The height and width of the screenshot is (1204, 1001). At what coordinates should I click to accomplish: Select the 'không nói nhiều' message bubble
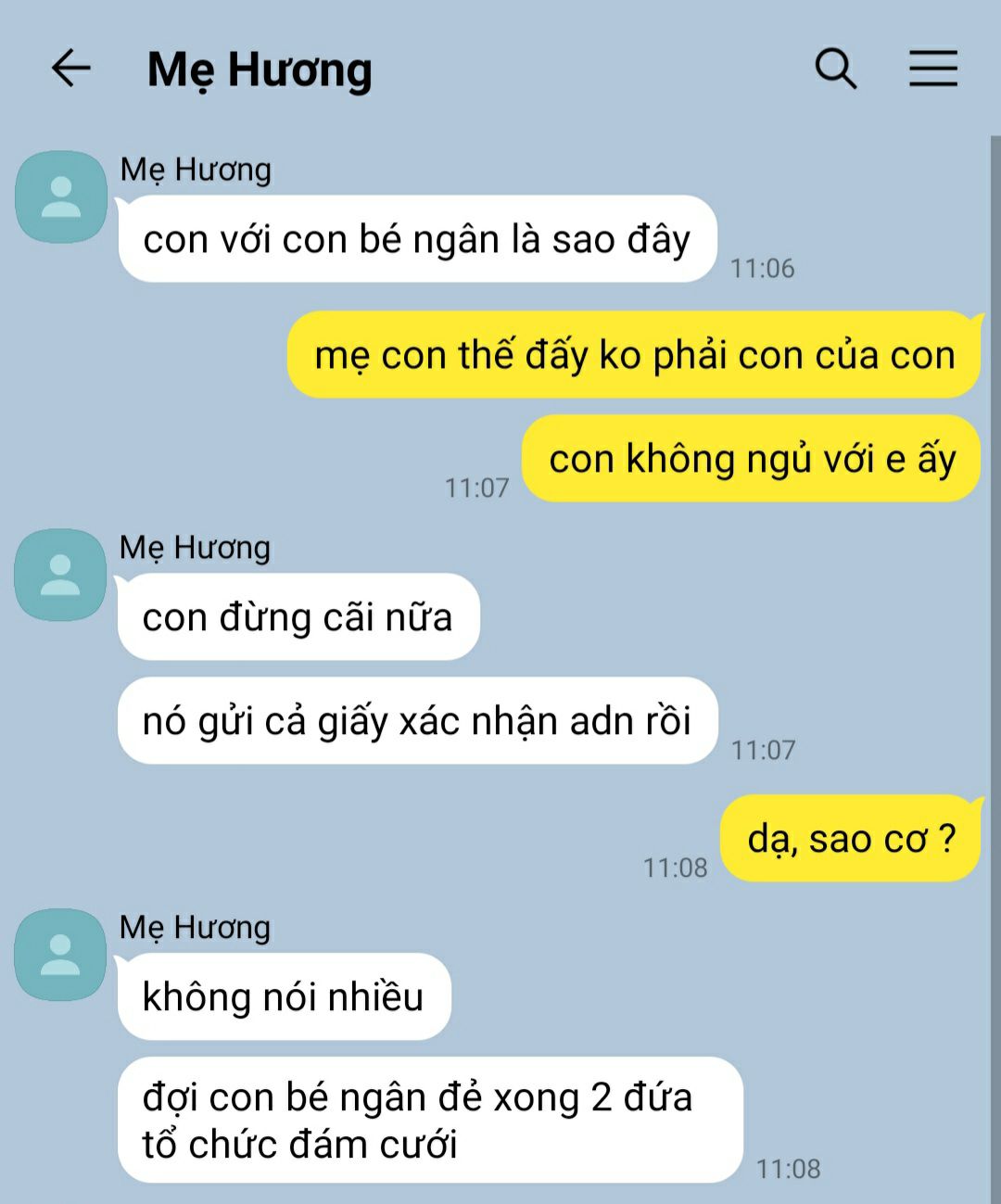(284, 996)
